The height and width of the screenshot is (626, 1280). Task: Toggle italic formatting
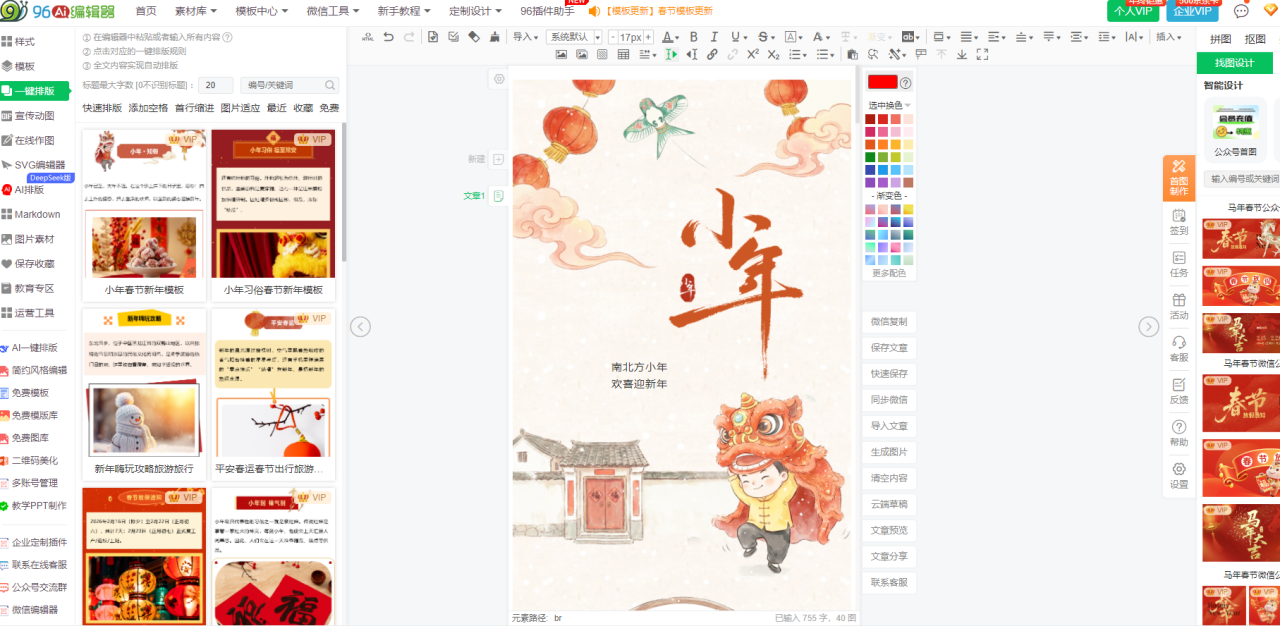[714, 37]
